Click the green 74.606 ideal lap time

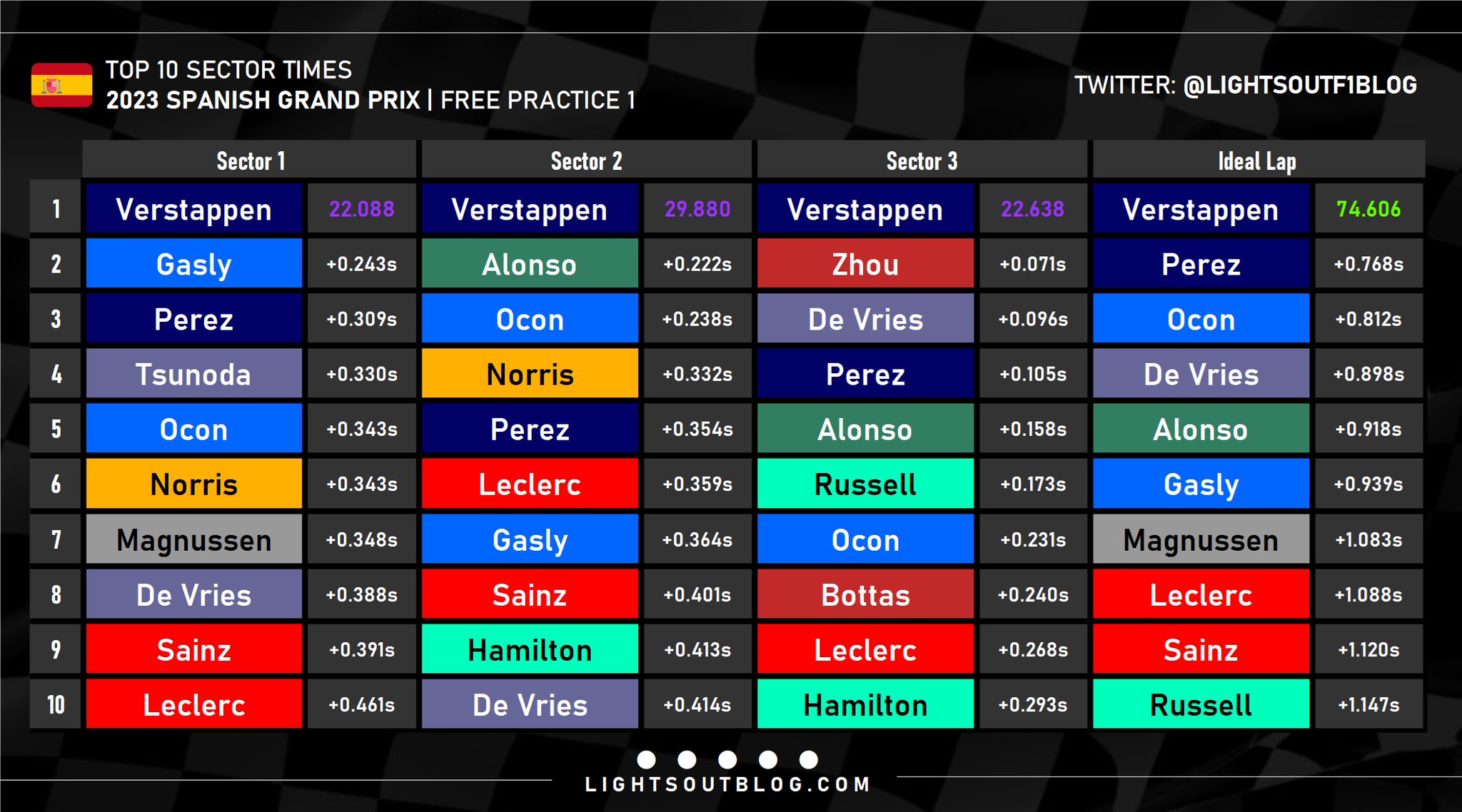[x=1368, y=209]
